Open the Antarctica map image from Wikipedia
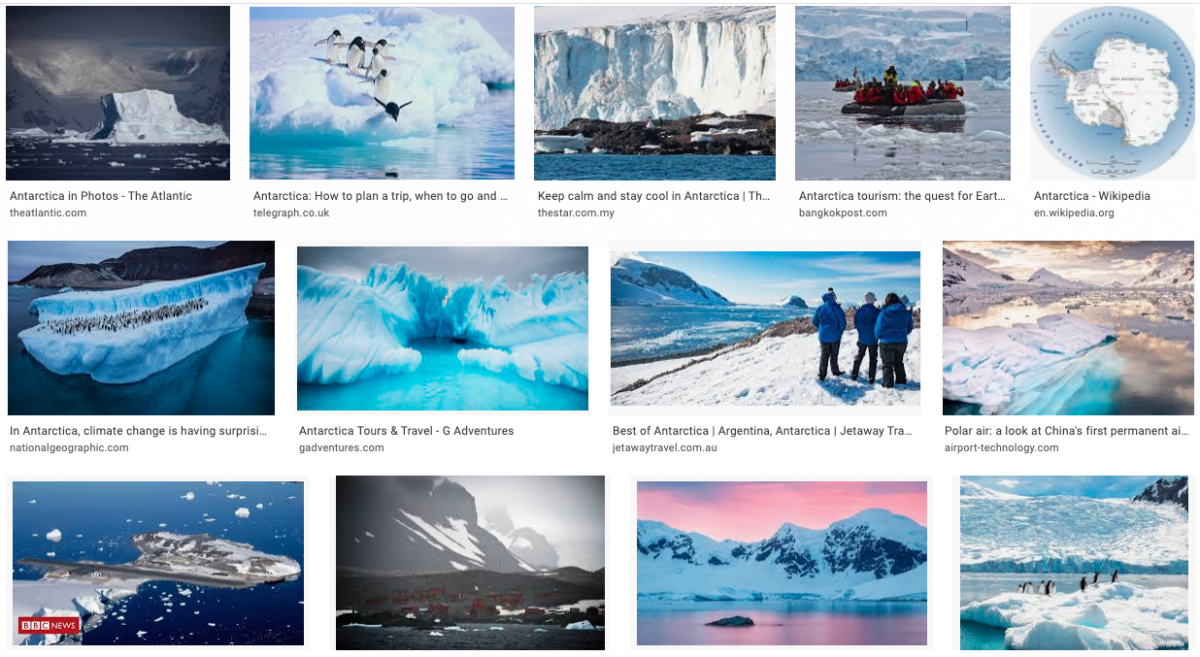Image resolution: width=1200 pixels, height=657 pixels. coord(1112,93)
